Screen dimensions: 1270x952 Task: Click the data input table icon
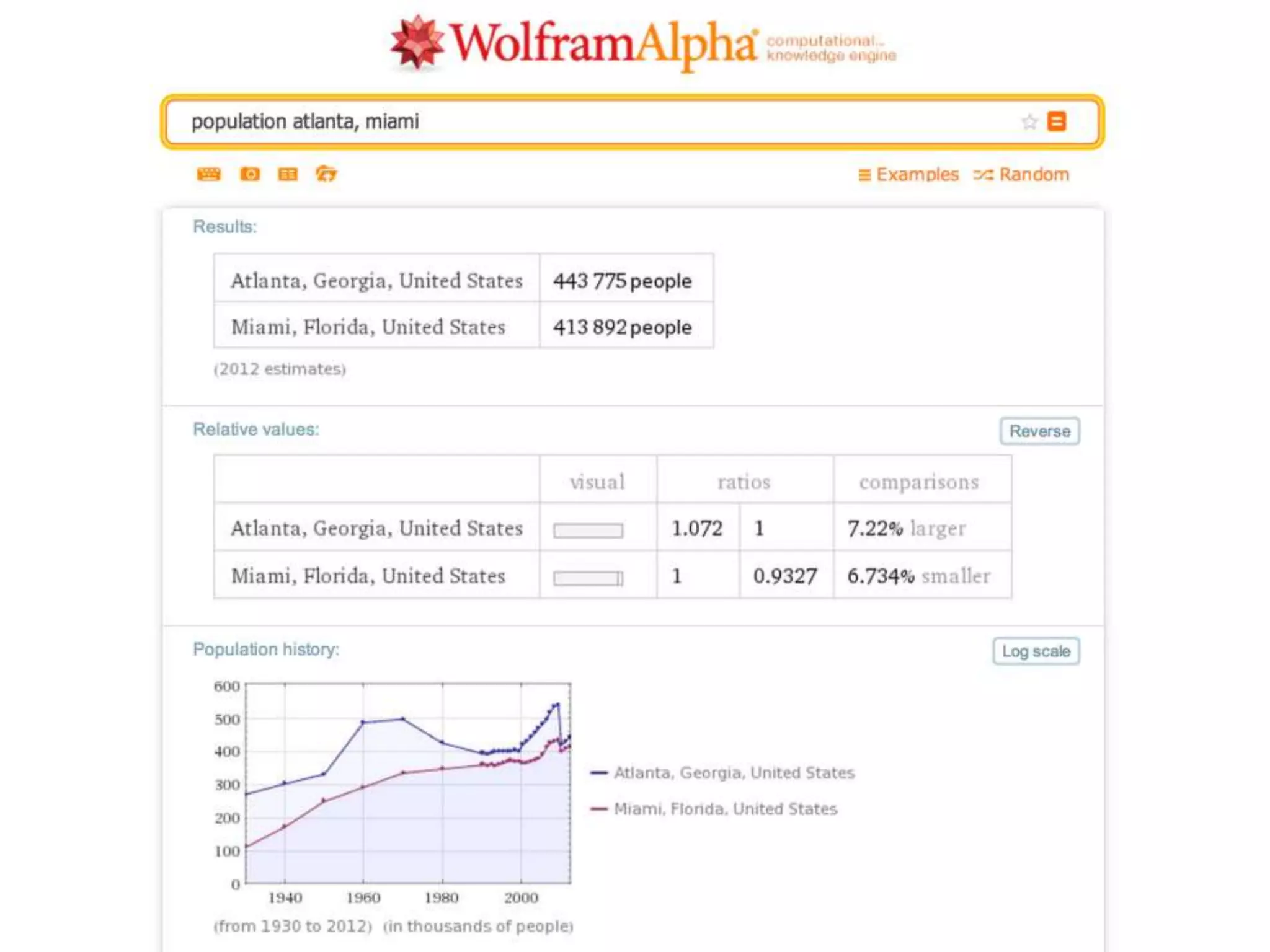288,174
